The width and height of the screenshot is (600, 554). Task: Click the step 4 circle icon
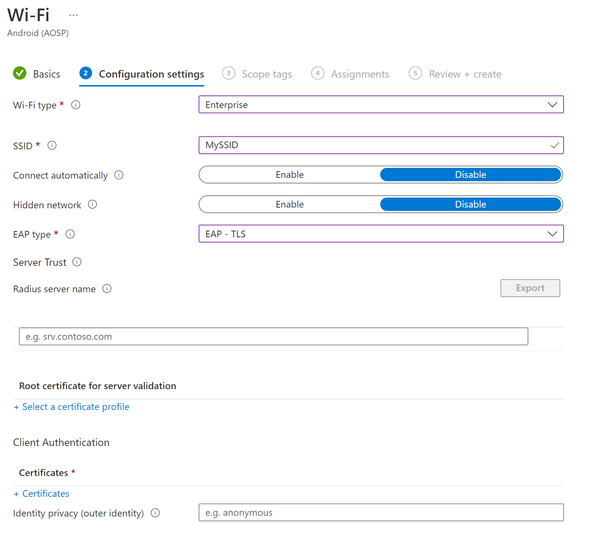(318, 73)
